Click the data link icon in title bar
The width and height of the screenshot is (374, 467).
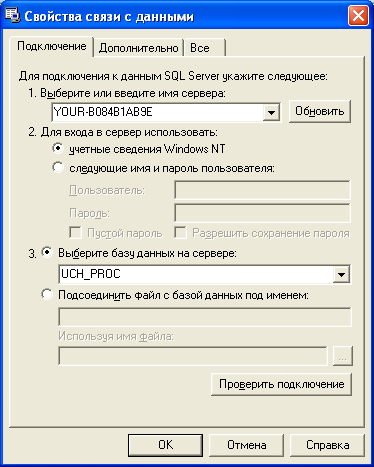[12, 16]
